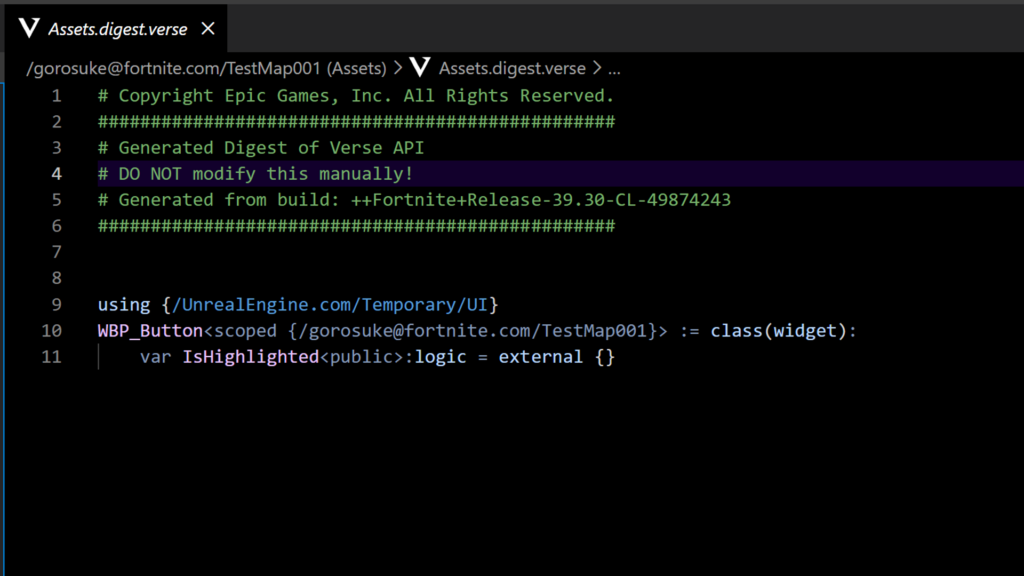Click the Generated from build comment
This screenshot has height=576, width=1024.
coord(414,200)
